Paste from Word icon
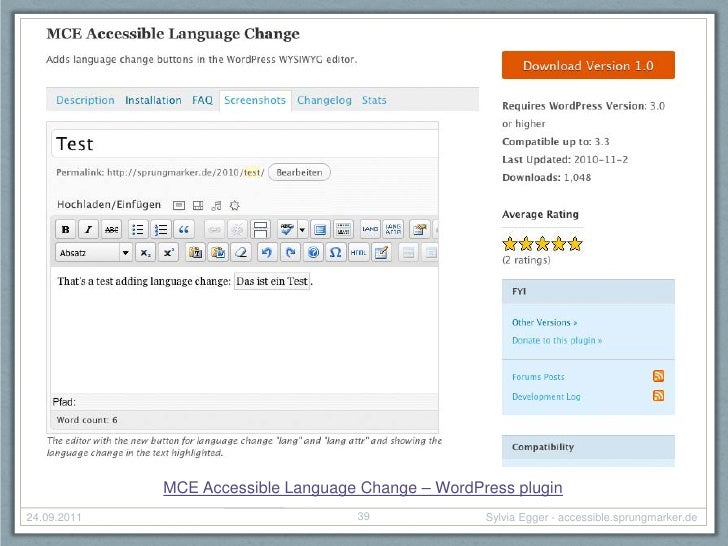The width and height of the screenshot is (728, 546). 218,253
